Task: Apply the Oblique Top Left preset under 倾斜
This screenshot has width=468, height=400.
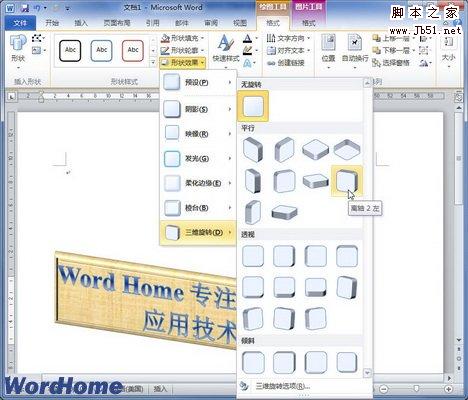Action: pos(253,362)
